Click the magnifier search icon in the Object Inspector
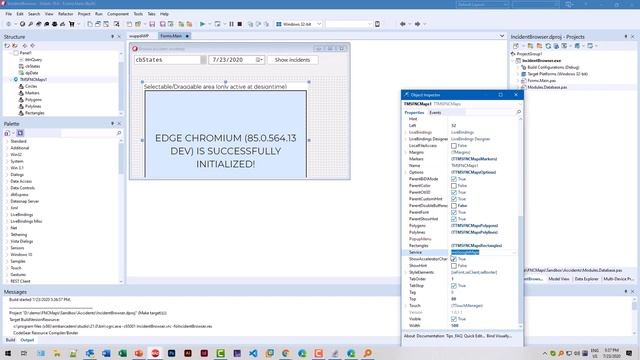 point(519,112)
